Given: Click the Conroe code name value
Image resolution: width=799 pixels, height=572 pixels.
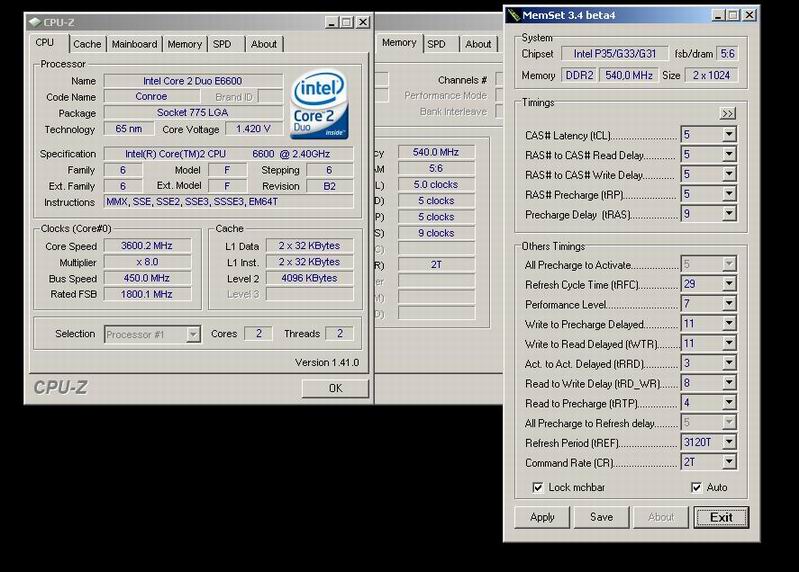Looking at the screenshot, I should [x=151, y=96].
